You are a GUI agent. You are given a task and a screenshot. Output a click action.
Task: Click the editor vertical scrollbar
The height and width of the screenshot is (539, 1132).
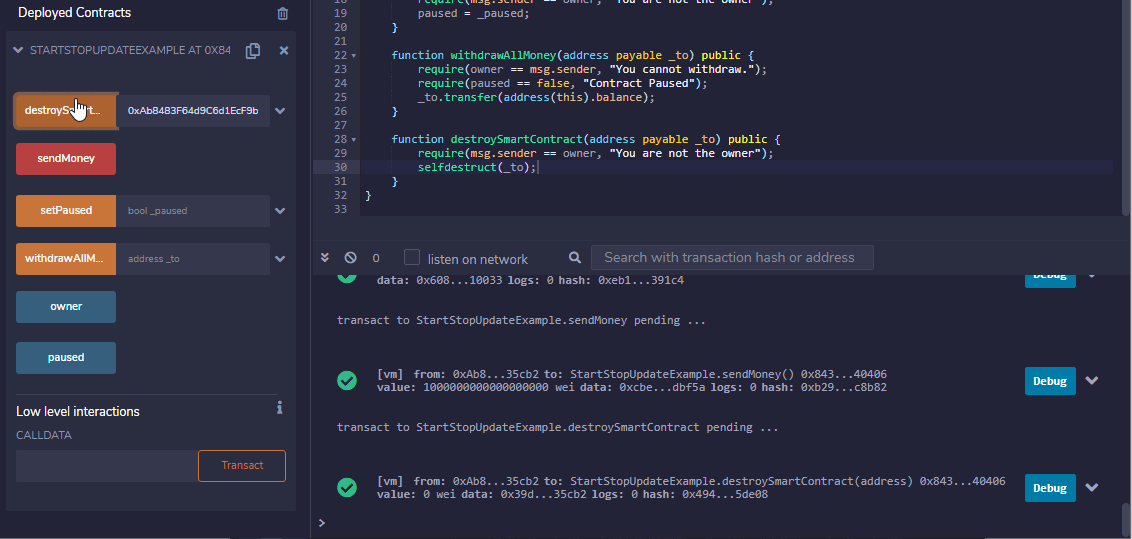tap(1127, 107)
